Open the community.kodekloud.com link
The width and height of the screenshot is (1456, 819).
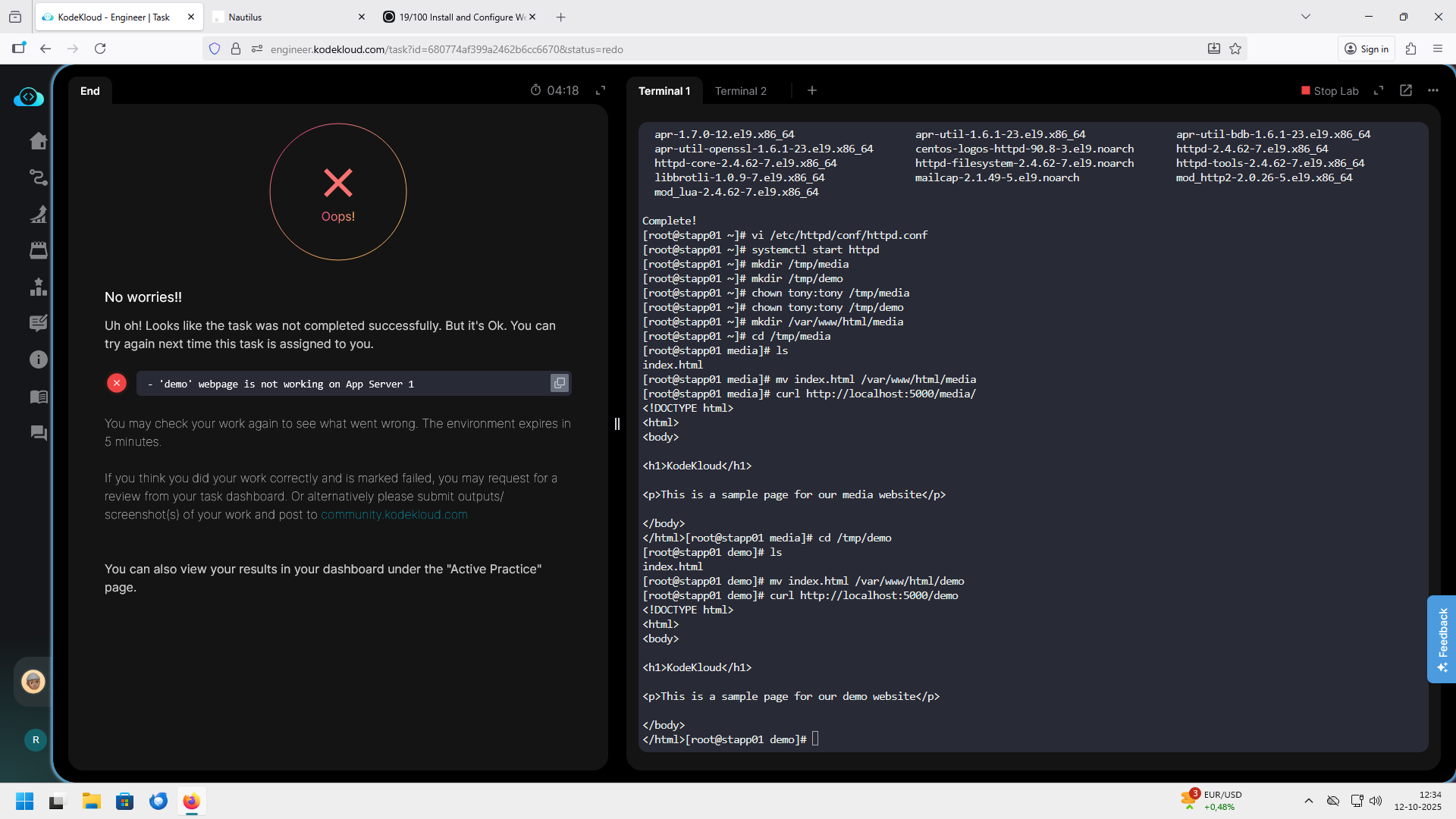coord(394,515)
